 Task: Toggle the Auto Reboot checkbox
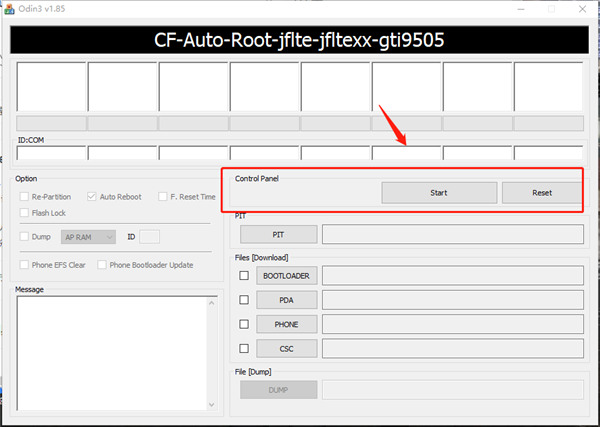tap(91, 197)
